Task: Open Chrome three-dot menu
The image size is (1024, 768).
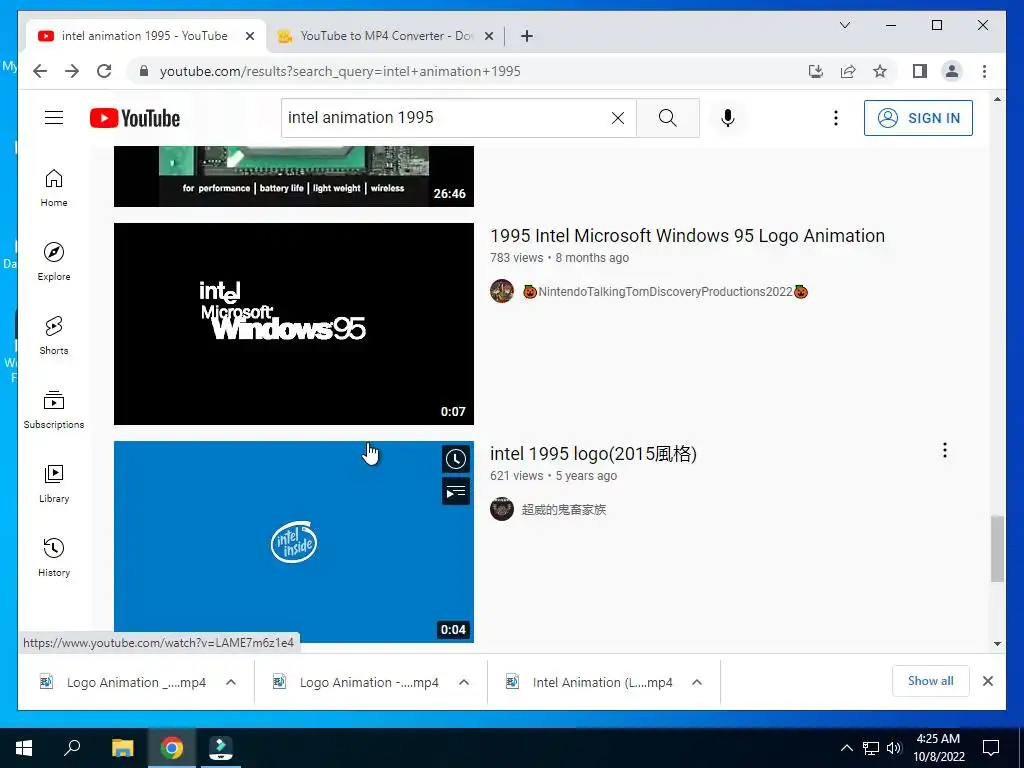Action: pyautogui.click(x=984, y=71)
